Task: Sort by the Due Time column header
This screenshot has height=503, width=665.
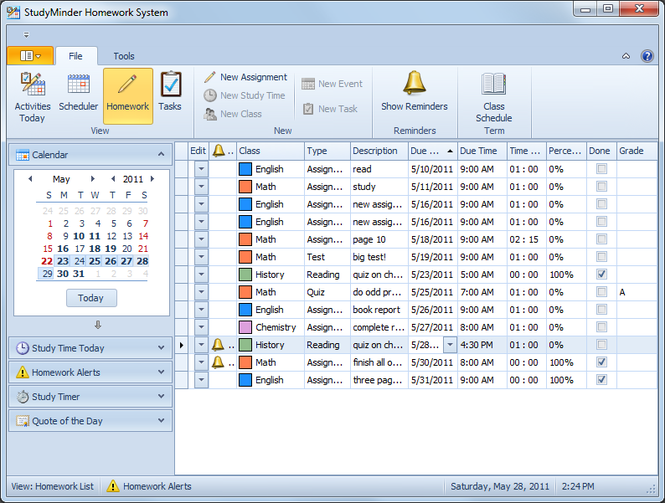Action: coord(482,151)
